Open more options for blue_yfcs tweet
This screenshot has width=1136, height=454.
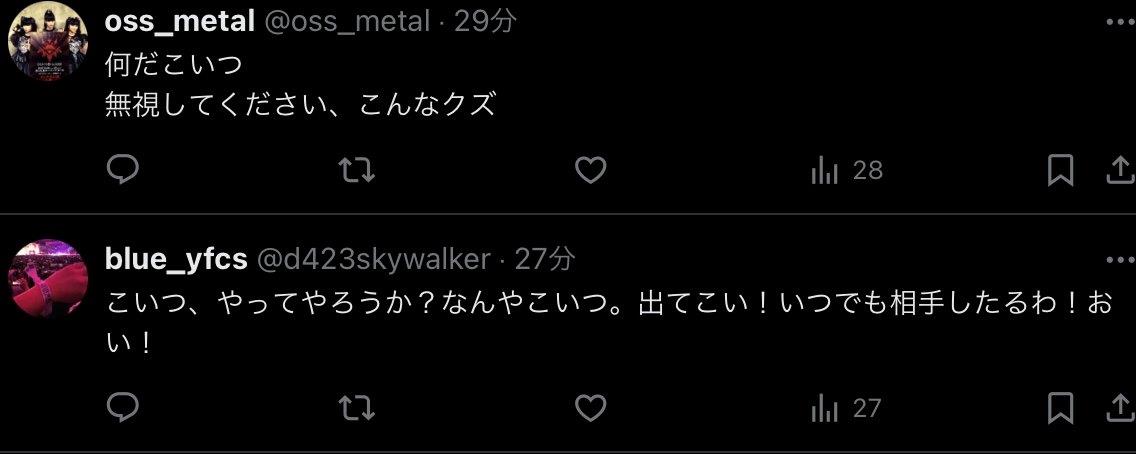point(1122,259)
